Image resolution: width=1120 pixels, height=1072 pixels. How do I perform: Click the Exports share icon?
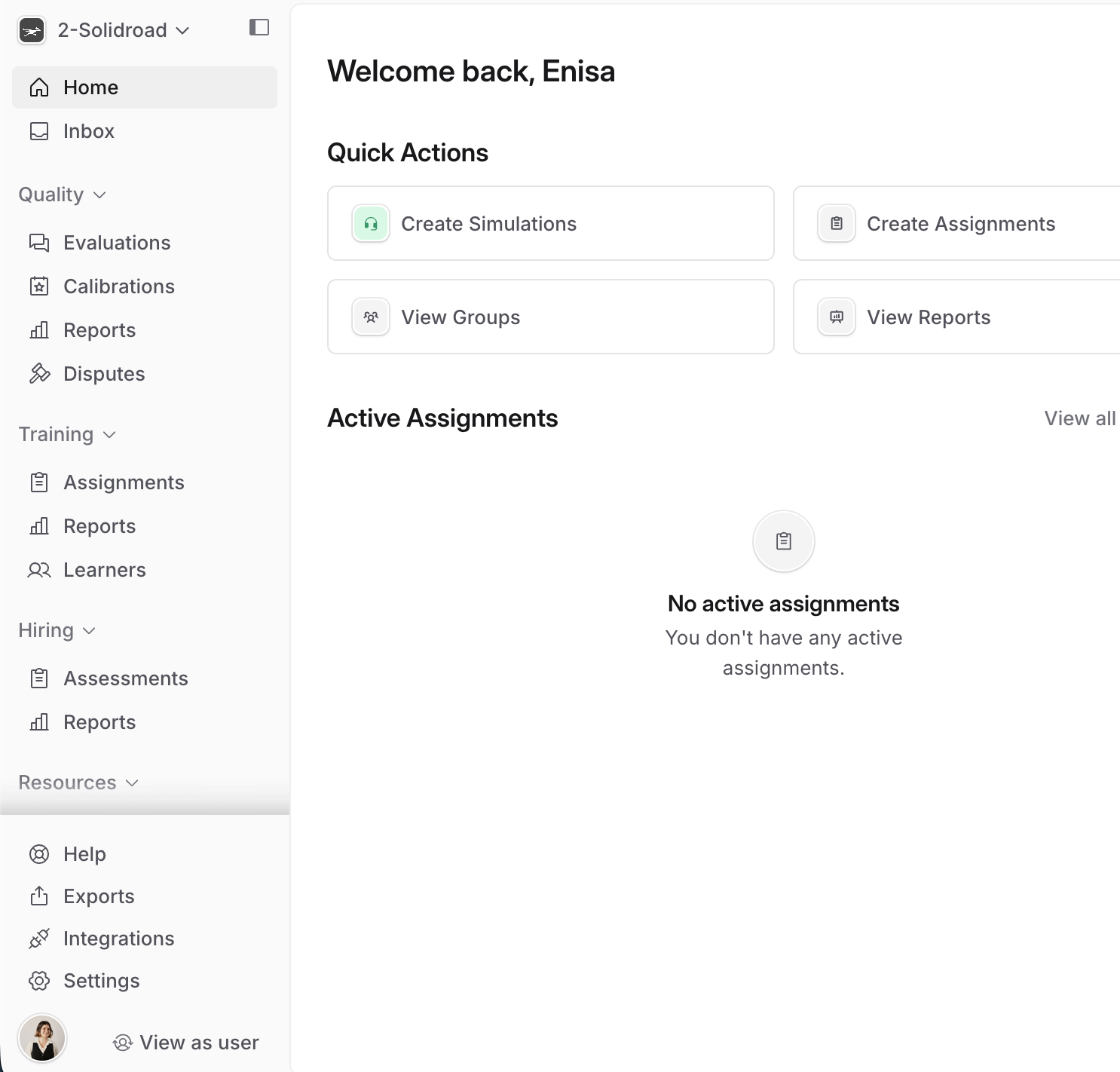click(39, 896)
